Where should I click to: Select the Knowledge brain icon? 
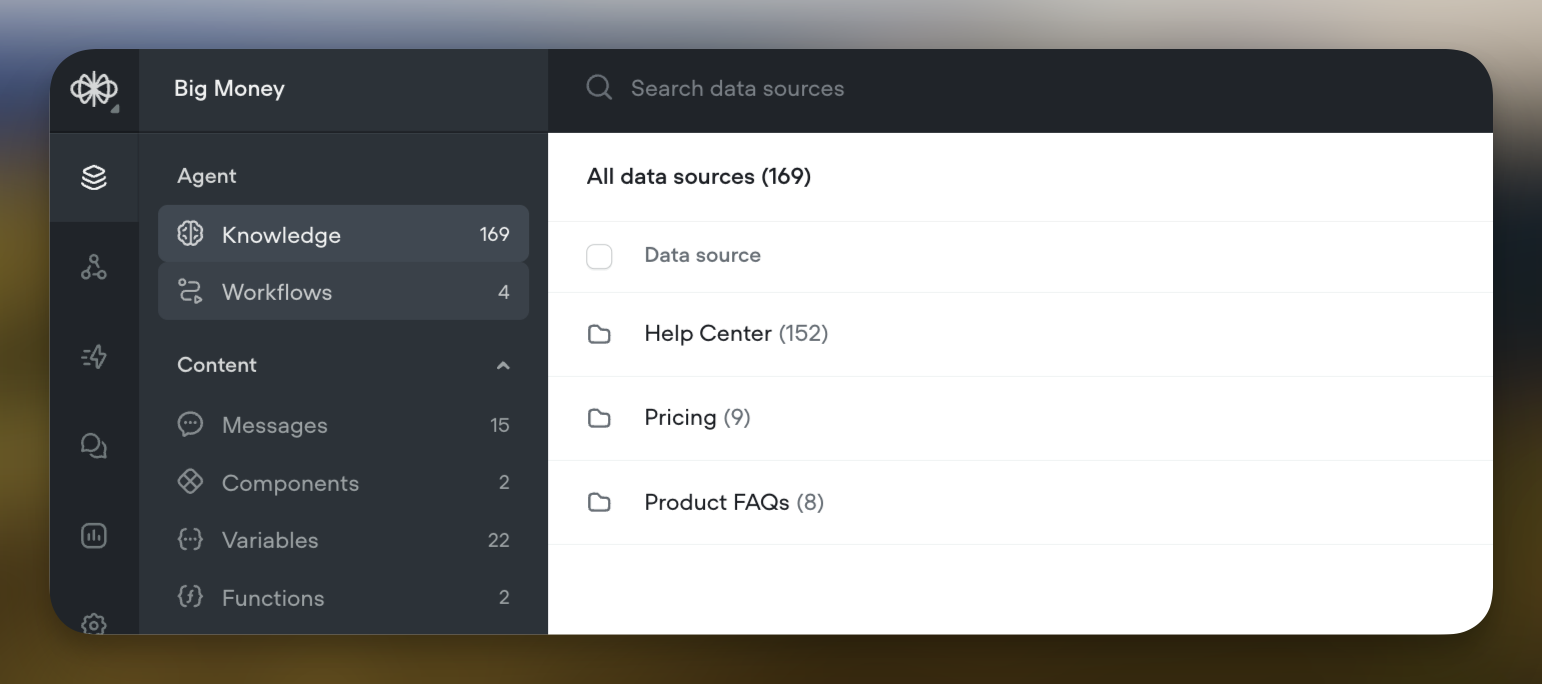(x=190, y=234)
